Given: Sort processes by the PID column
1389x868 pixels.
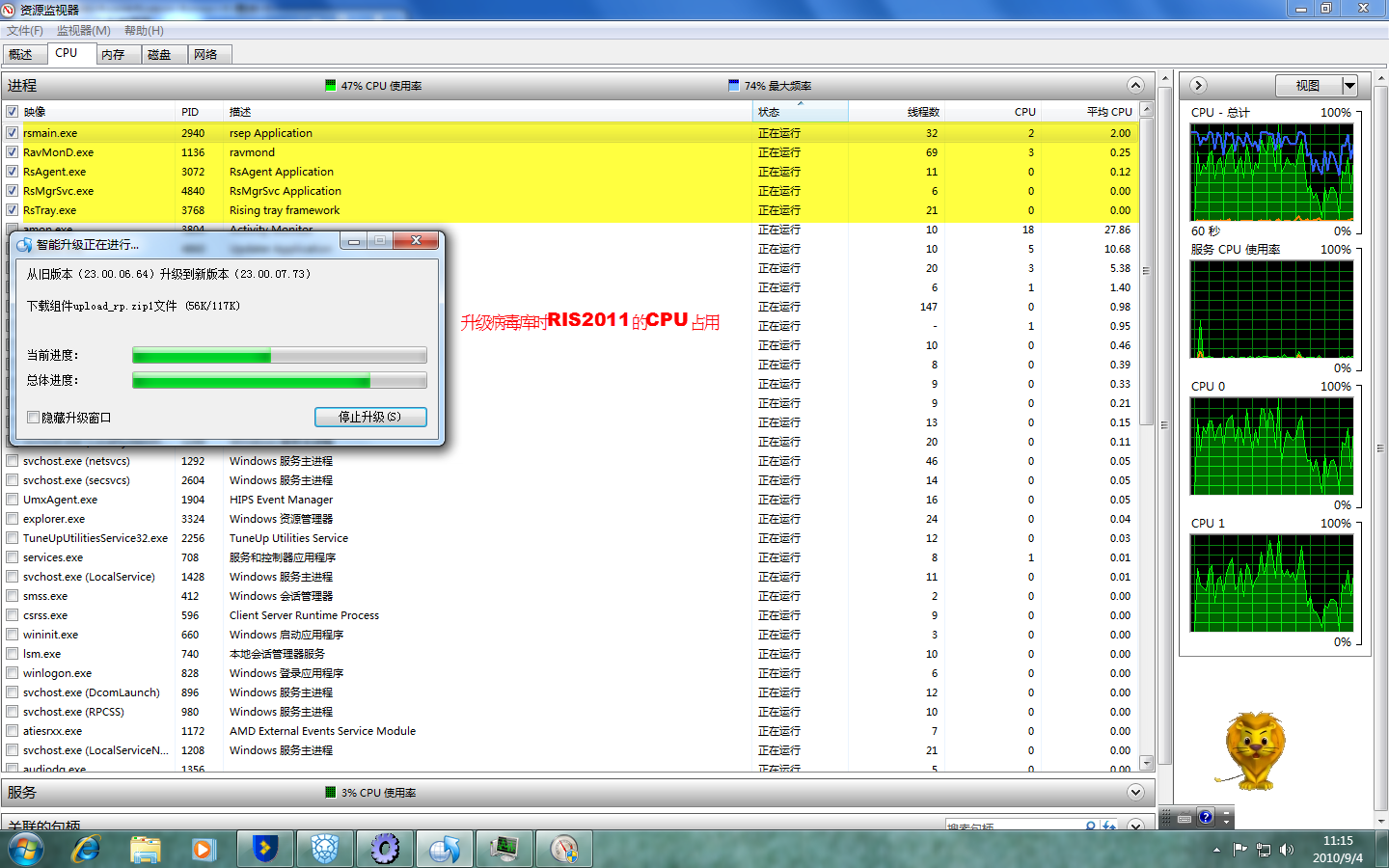Looking at the screenshot, I should [200, 112].
